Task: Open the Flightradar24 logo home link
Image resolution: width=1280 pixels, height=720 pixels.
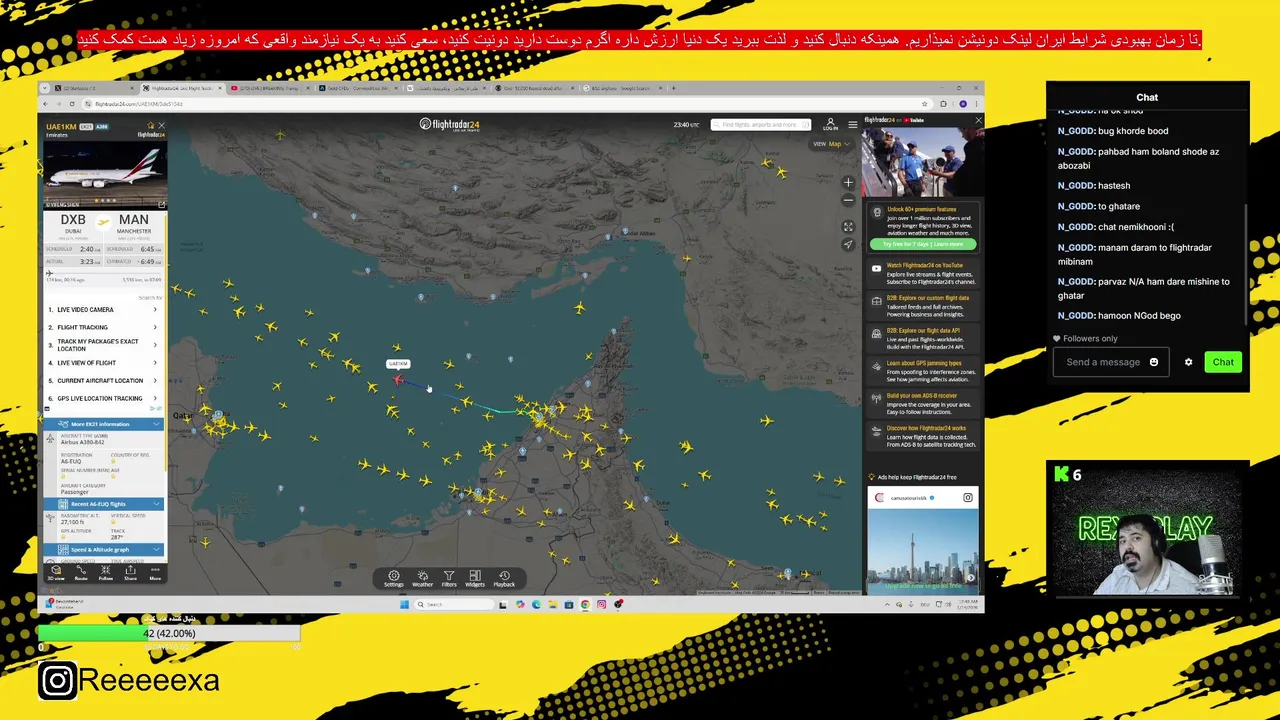Action: pyautogui.click(x=449, y=124)
